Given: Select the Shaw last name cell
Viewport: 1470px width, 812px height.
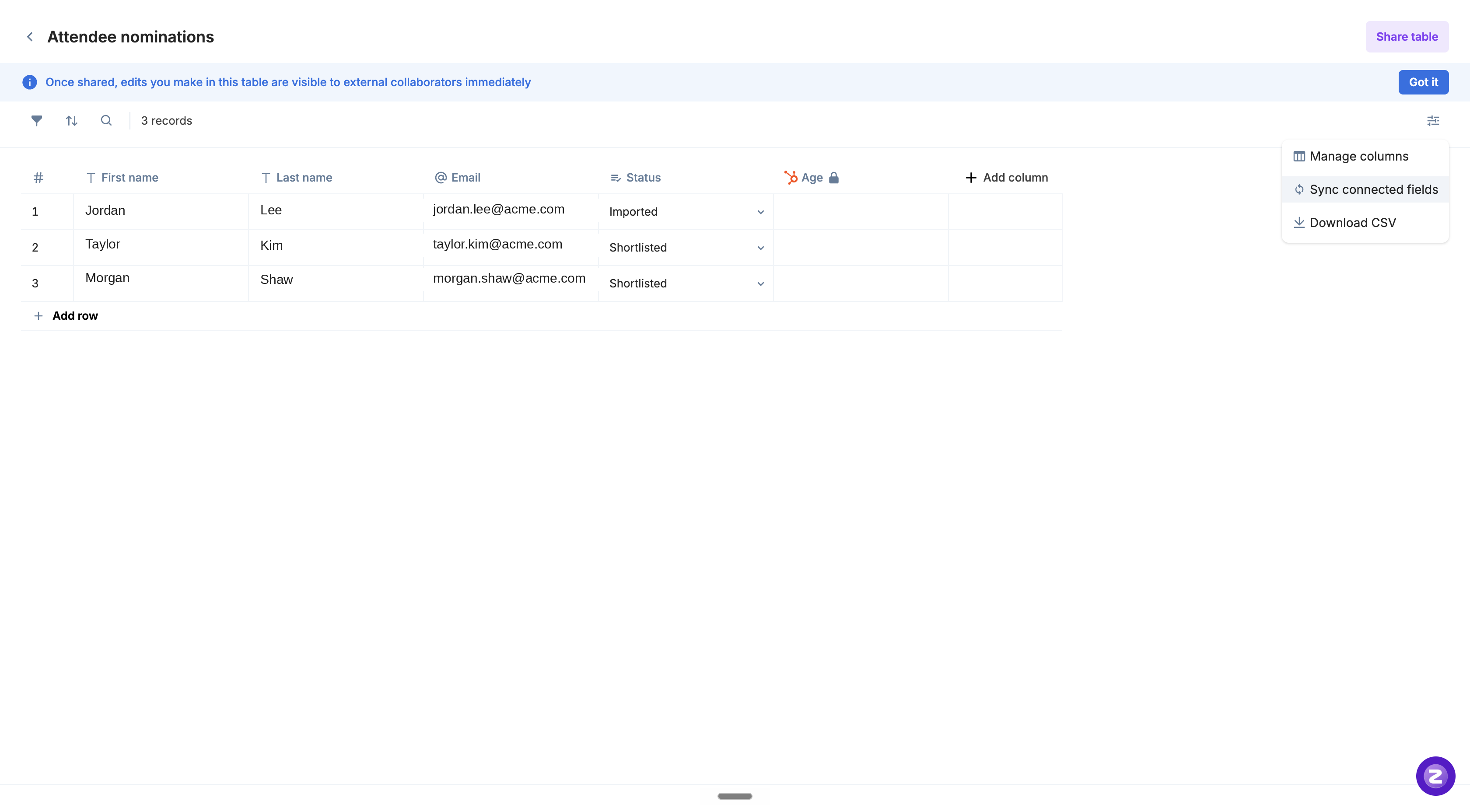Looking at the screenshot, I should click(336, 283).
